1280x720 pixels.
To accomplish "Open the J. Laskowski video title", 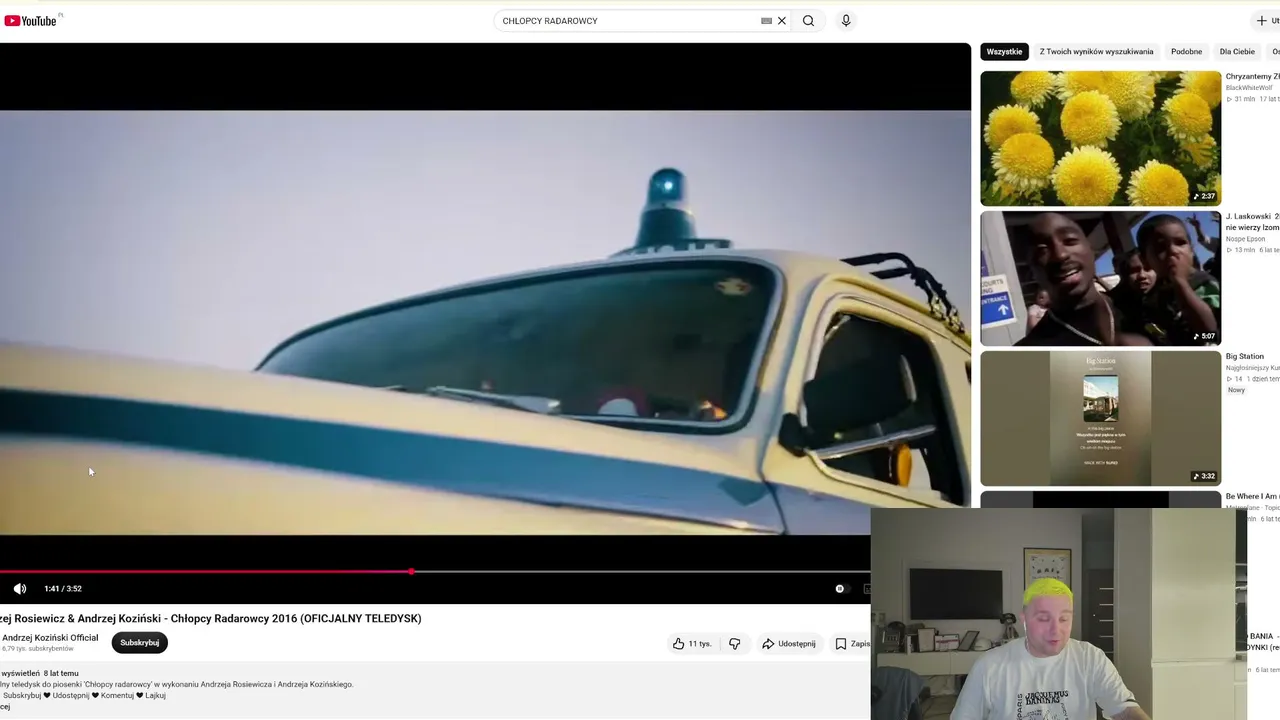I will [1253, 222].
